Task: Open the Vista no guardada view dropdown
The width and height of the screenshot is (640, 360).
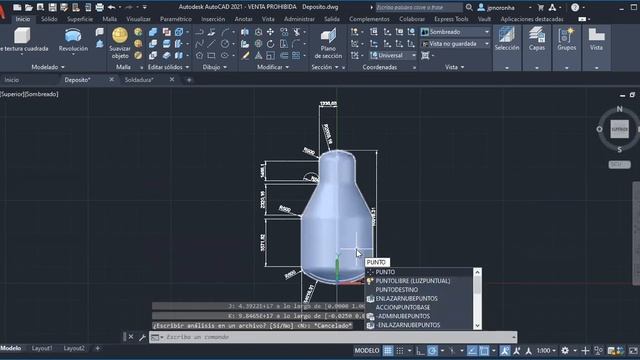Action: [x=455, y=44]
